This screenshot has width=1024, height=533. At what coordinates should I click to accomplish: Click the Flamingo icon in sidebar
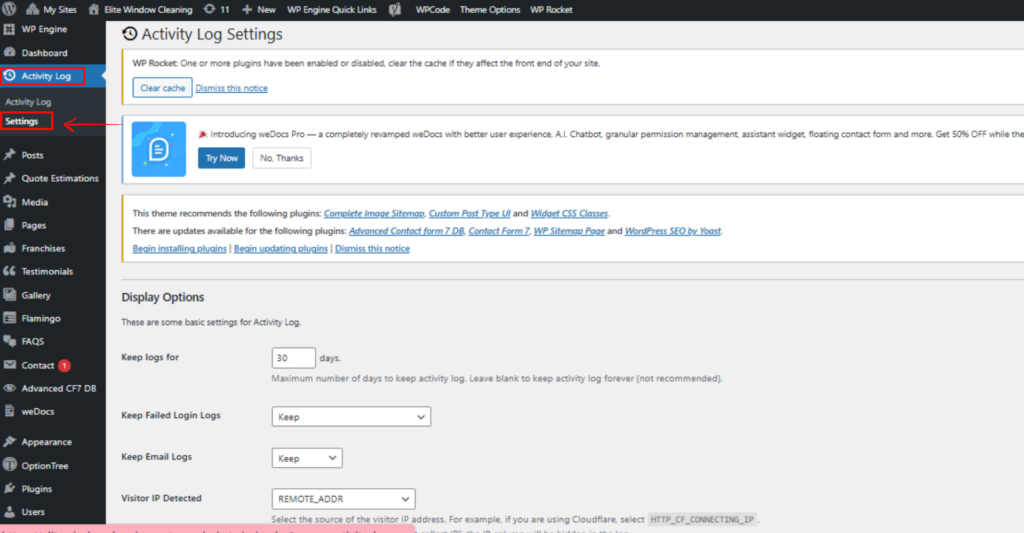pyautogui.click(x=9, y=318)
